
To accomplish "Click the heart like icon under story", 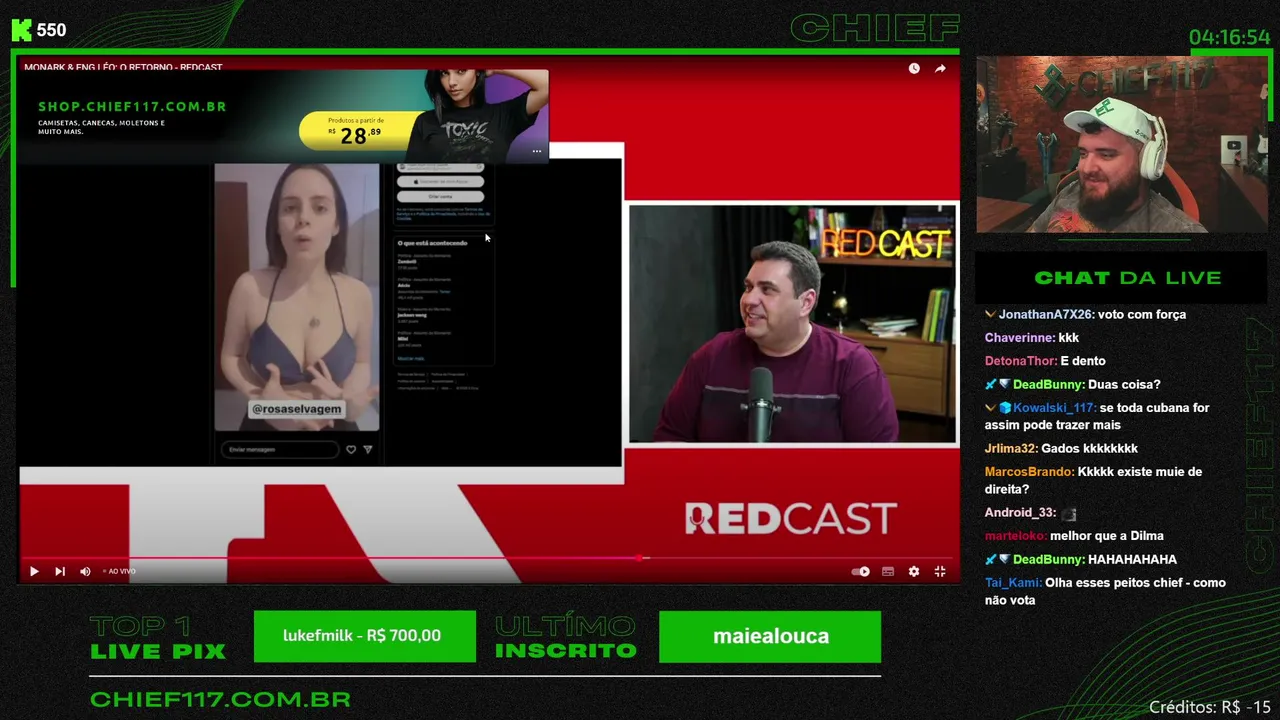I will pyautogui.click(x=351, y=450).
